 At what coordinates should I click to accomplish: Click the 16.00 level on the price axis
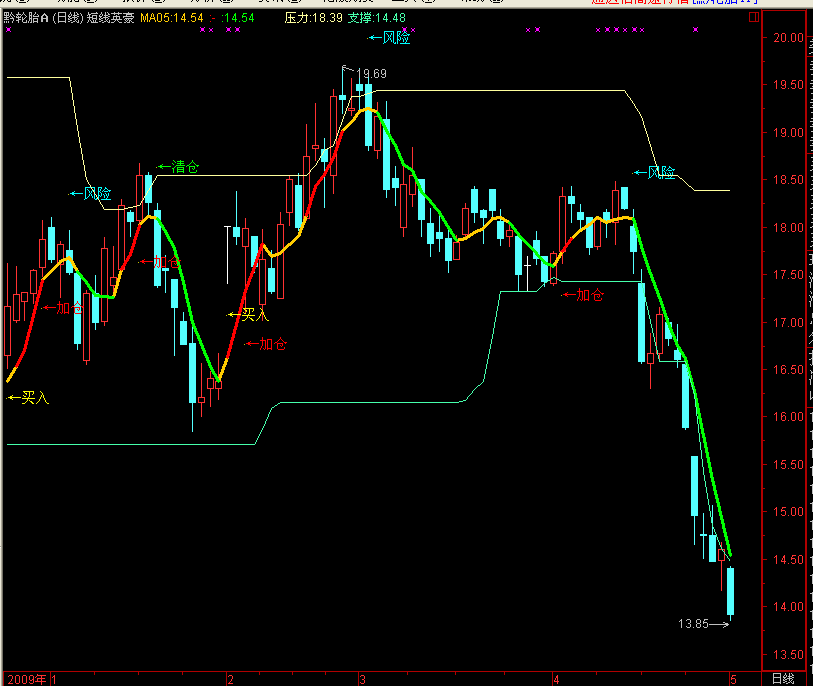(x=787, y=417)
